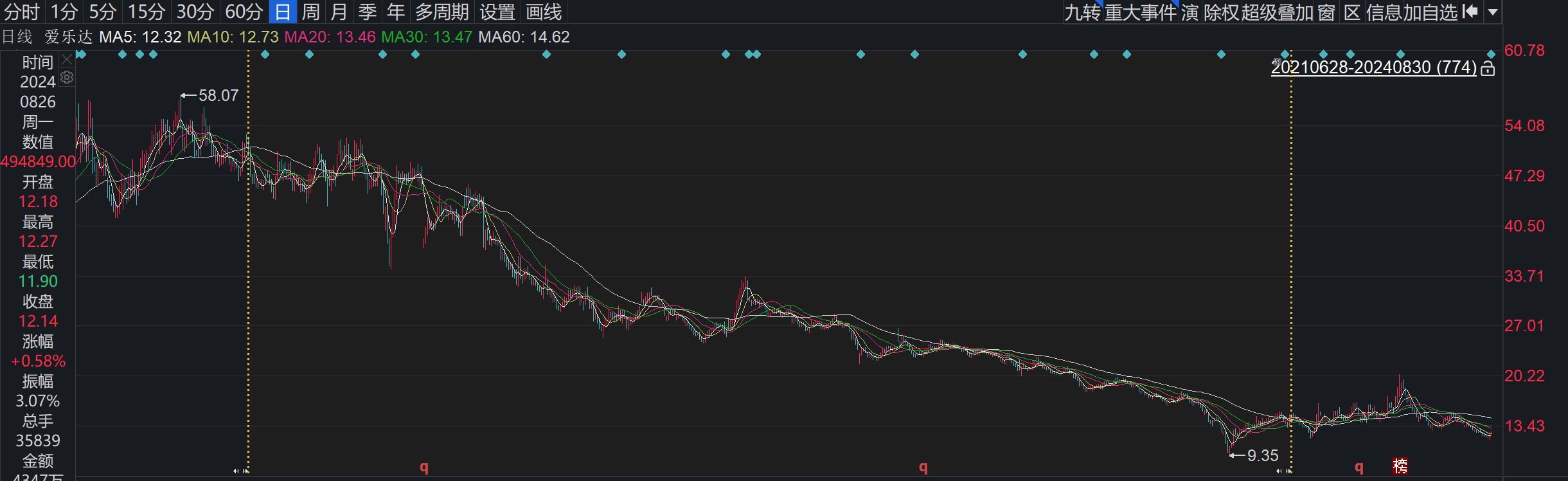This screenshot has height=481, width=1568.
Task: Toggle 除权 ex-rights adjustment
Action: (1222, 12)
